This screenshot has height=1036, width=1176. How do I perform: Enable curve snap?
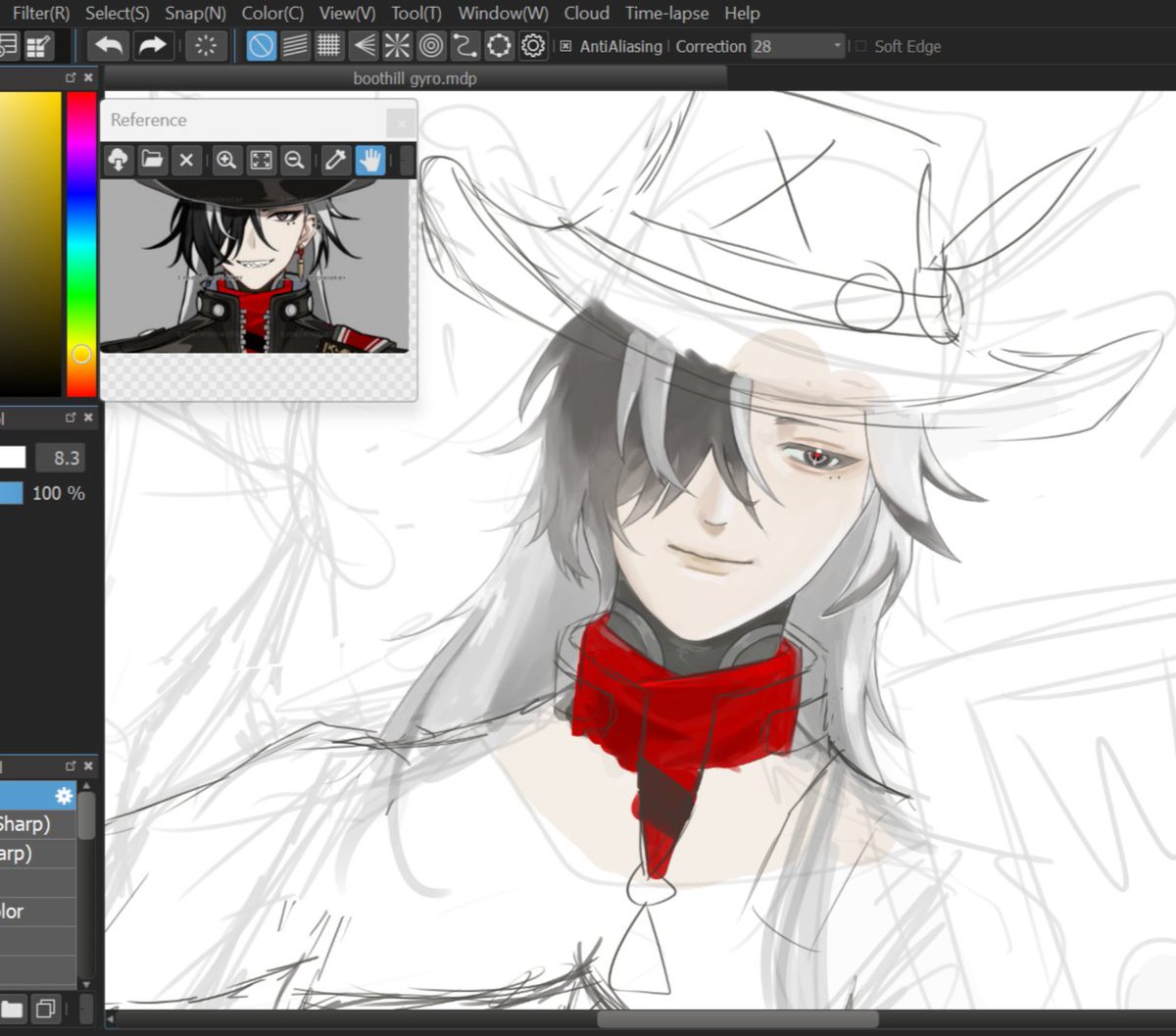point(465,46)
